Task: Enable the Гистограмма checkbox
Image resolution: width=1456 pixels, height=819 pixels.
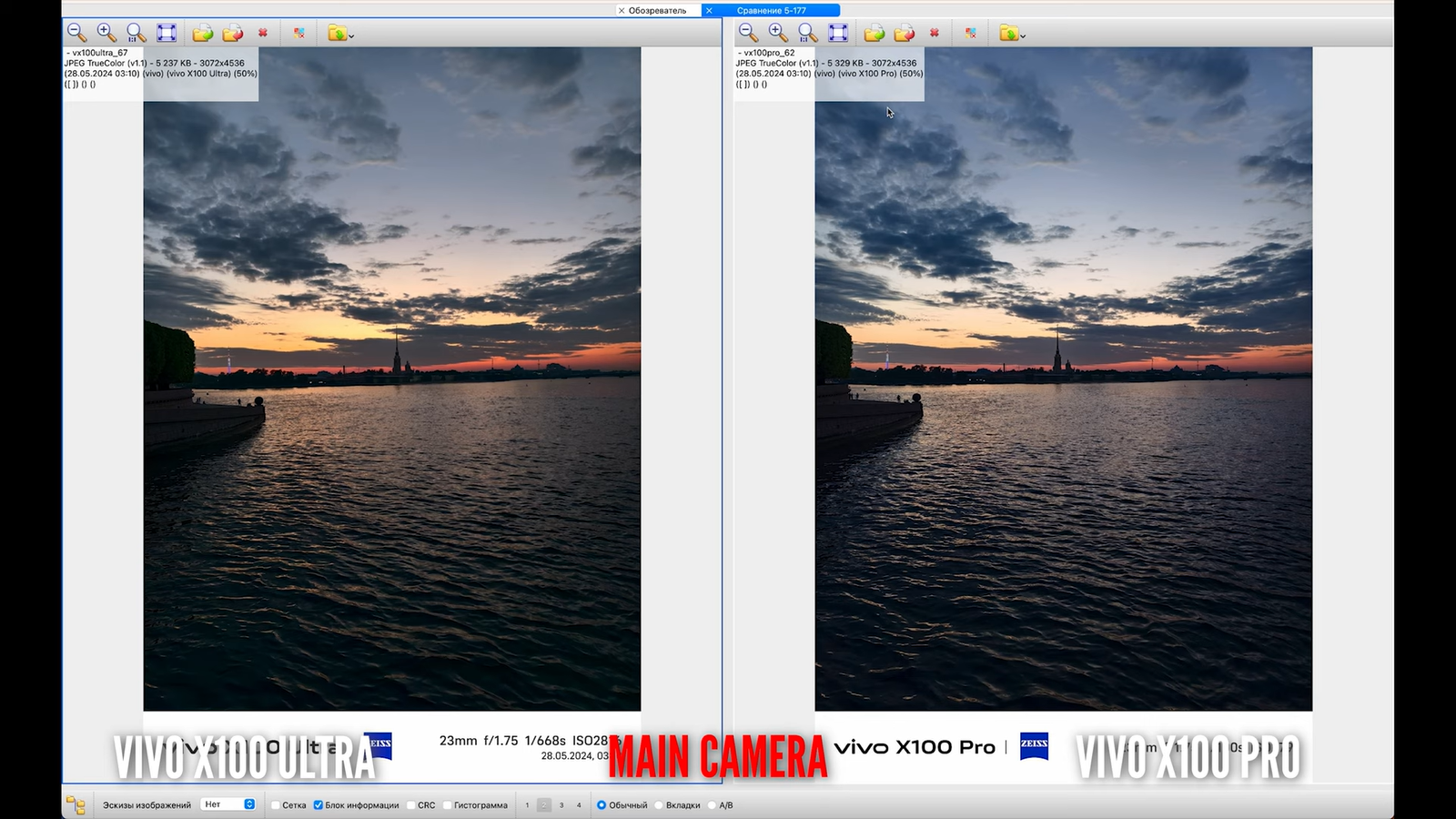Action: (448, 805)
